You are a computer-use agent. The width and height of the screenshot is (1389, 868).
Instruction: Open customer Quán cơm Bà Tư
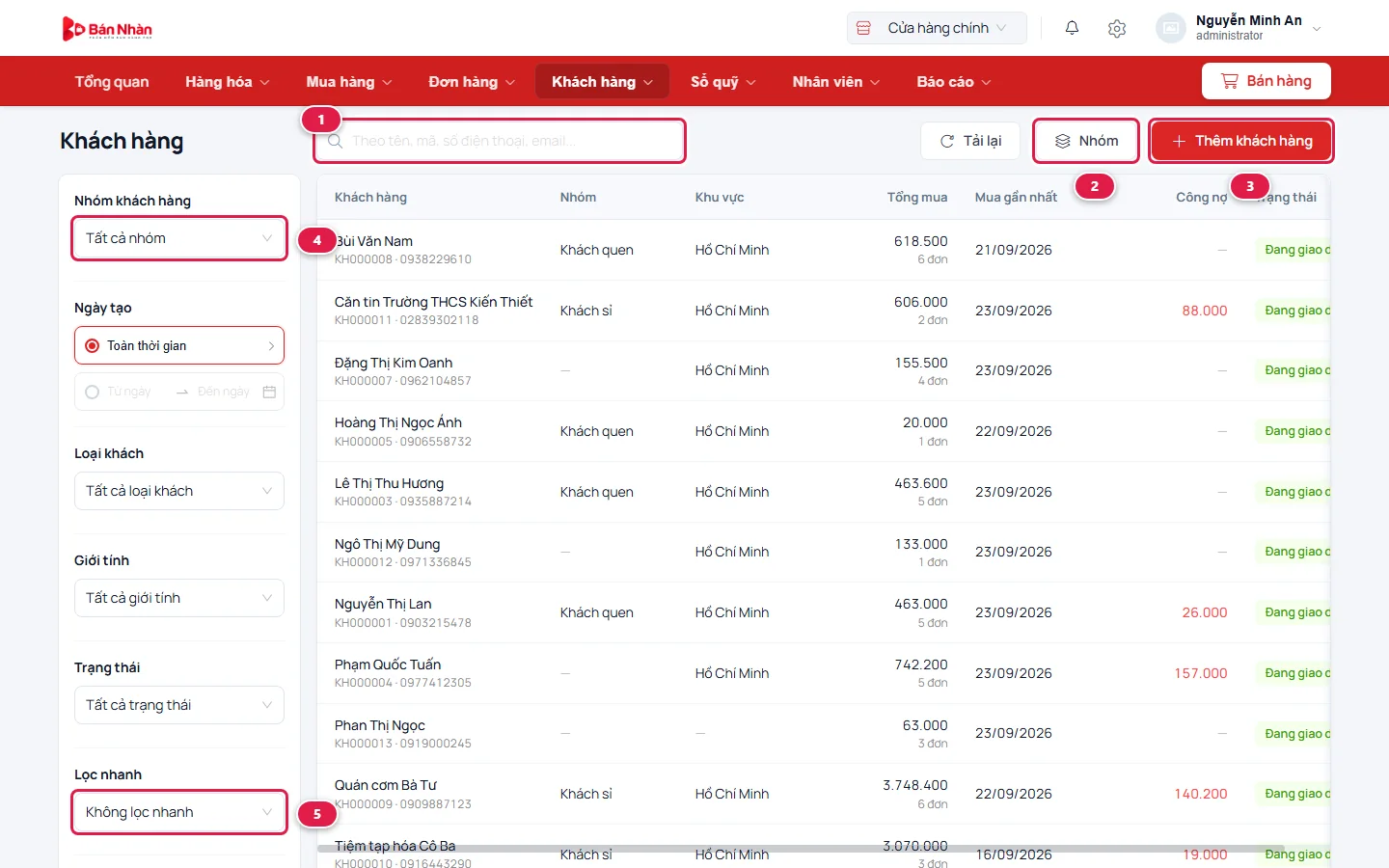pos(386,785)
